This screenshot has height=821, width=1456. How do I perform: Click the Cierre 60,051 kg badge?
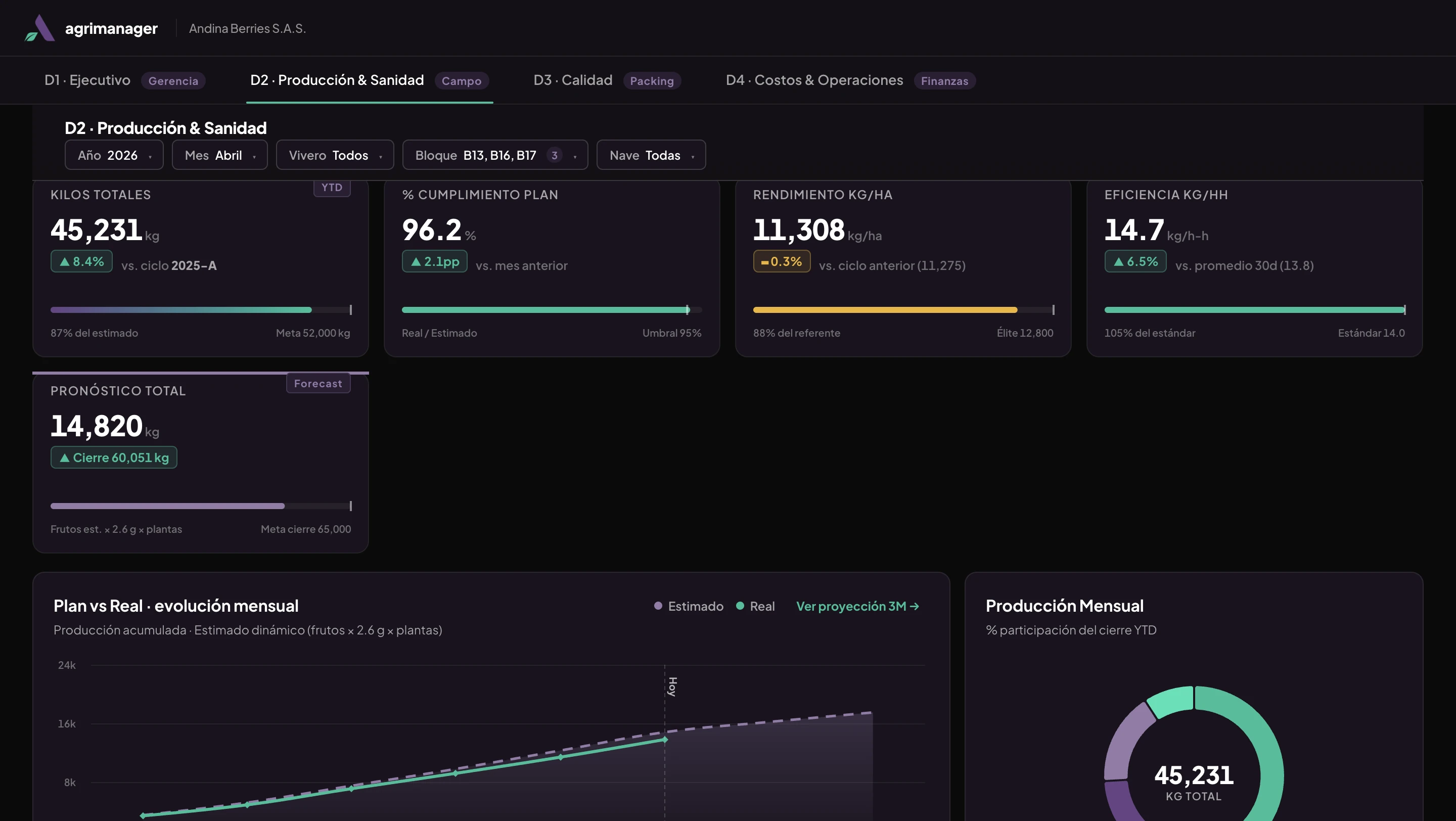point(114,457)
